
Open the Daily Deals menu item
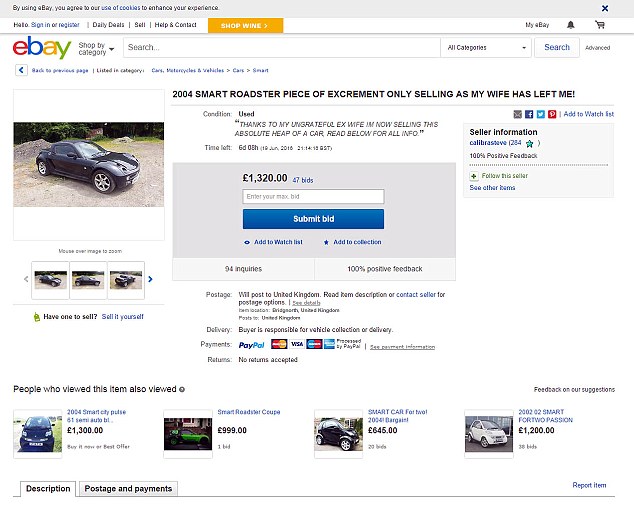(x=108, y=25)
